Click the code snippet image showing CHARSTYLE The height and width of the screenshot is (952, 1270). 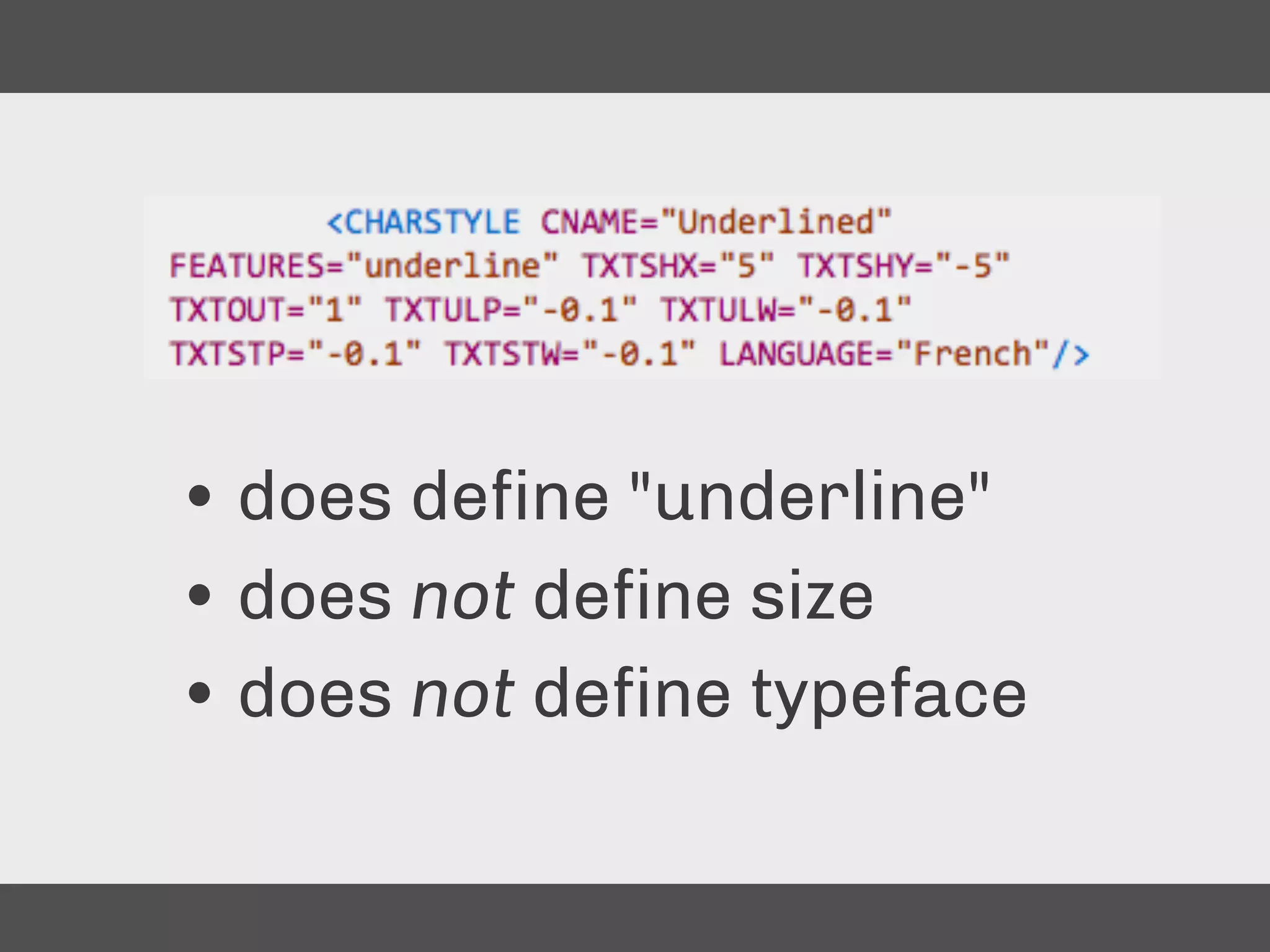point(652,288)
